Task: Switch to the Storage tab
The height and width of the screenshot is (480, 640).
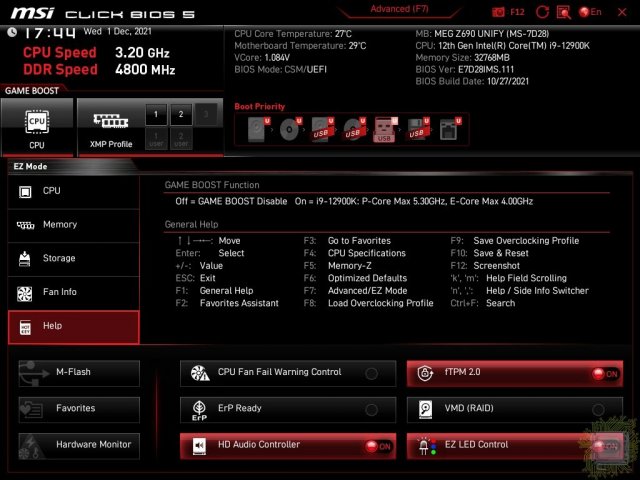Action: [73, 259]
